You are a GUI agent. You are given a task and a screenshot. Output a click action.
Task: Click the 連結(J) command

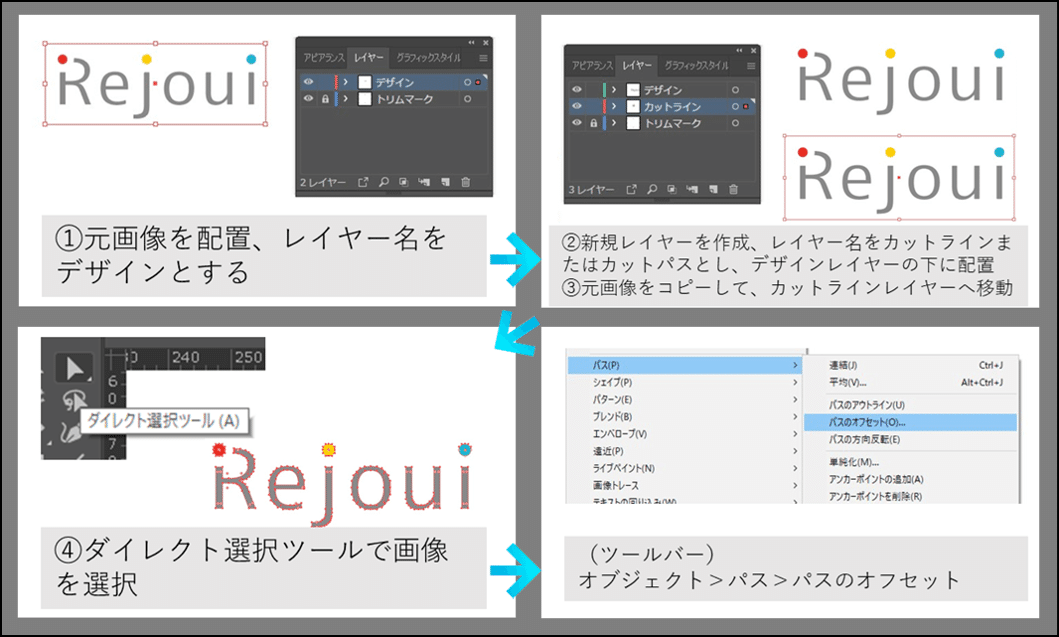(845, 364)
